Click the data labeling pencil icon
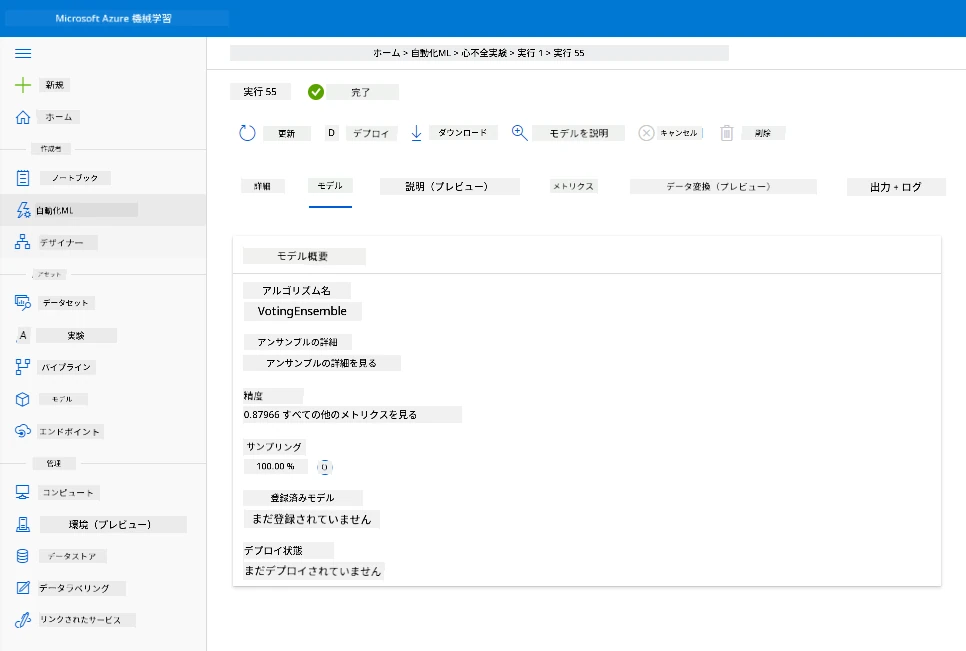Viewport: 966px width, 651px height. point(23,588)
